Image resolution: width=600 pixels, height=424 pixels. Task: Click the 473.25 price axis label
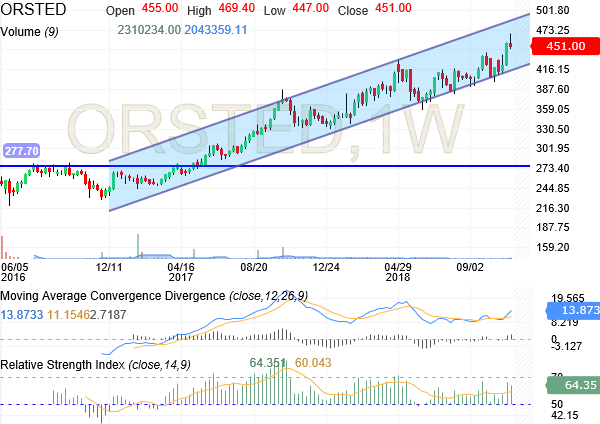(x=553, y=30)
